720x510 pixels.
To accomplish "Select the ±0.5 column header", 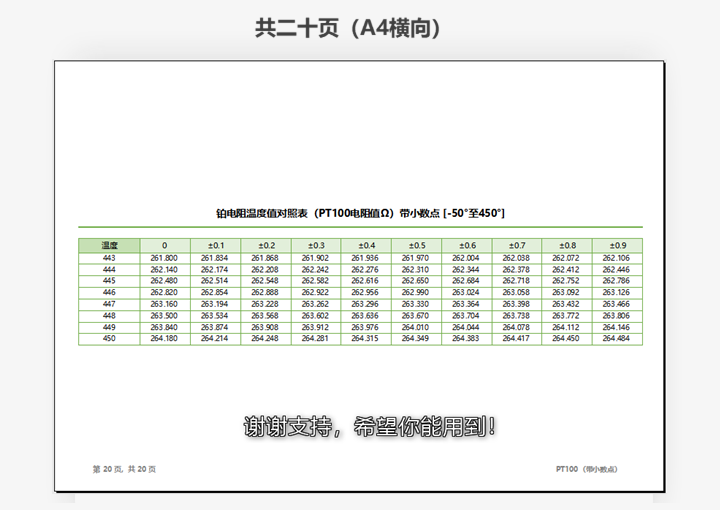I will tap(416, 245).
